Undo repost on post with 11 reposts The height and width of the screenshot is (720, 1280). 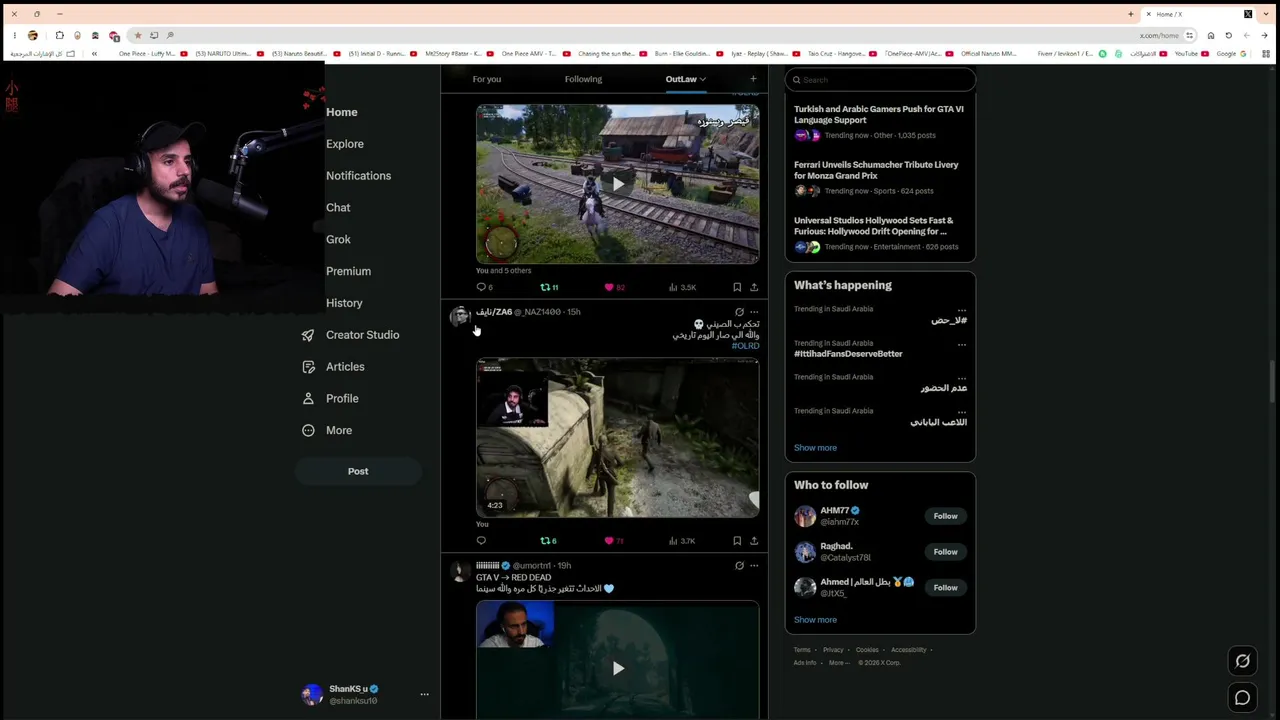click(x=549, y=287)
